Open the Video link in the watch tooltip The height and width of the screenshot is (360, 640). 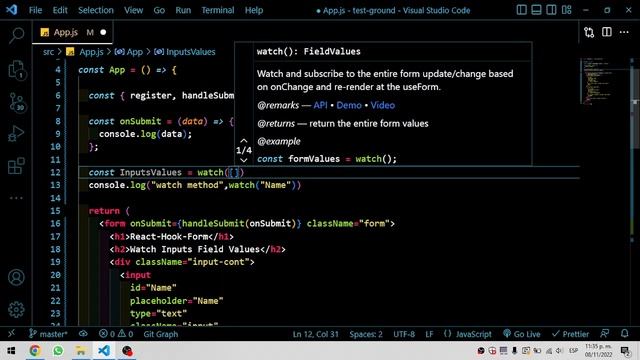point(383,105)
